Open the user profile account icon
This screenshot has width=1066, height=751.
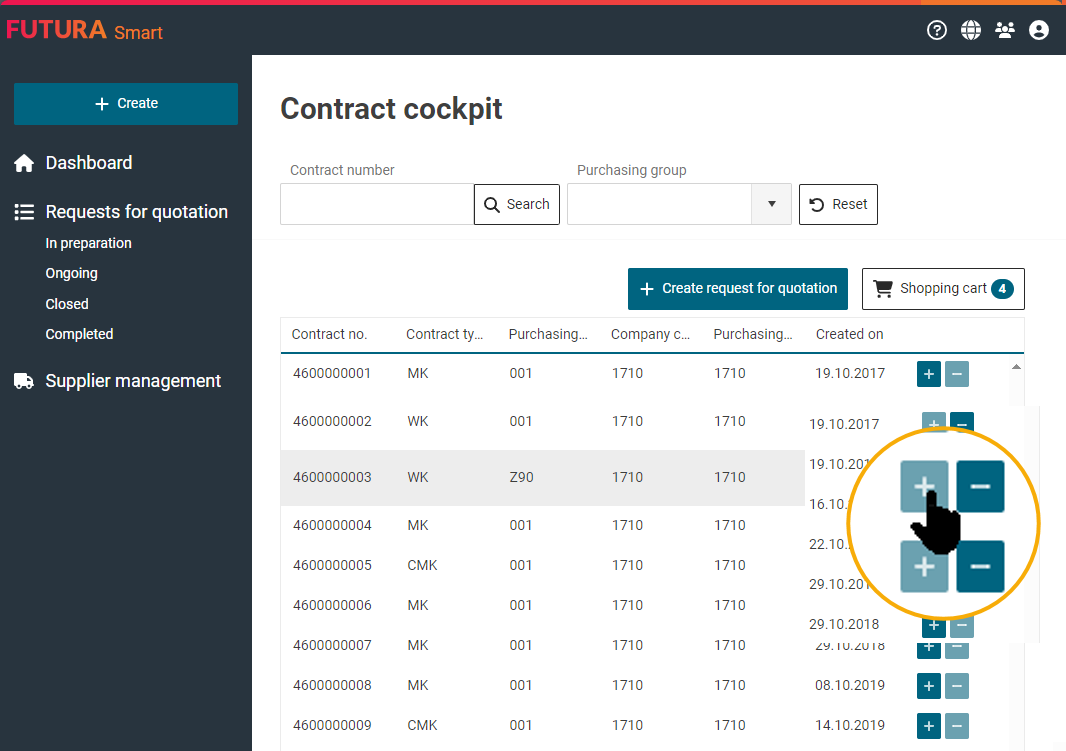1039,30
